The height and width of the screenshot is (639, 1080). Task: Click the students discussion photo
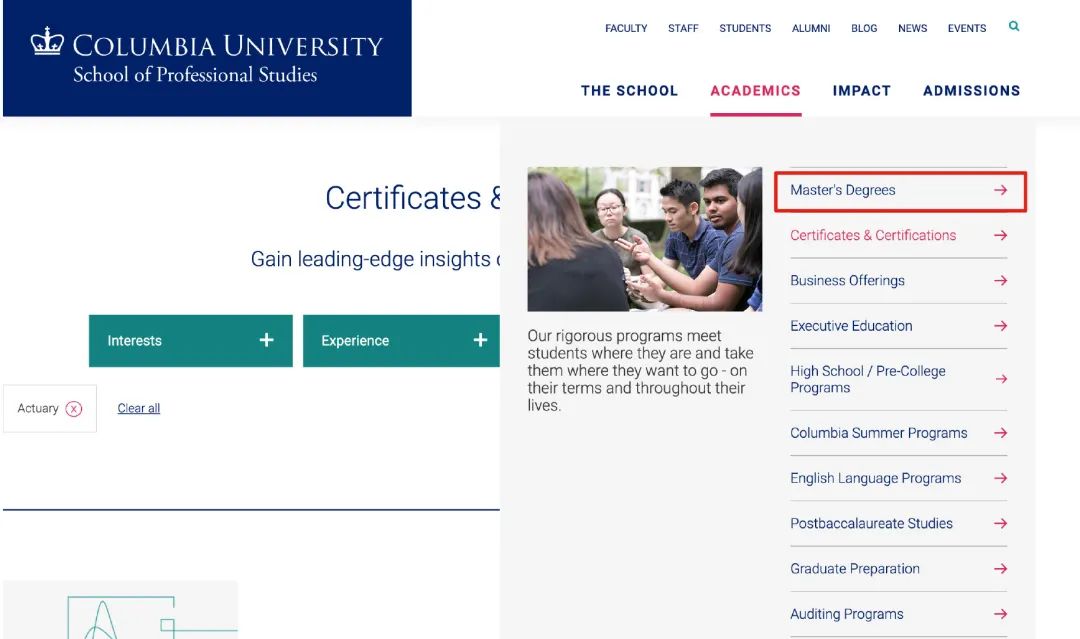click(x=644, y=239)
